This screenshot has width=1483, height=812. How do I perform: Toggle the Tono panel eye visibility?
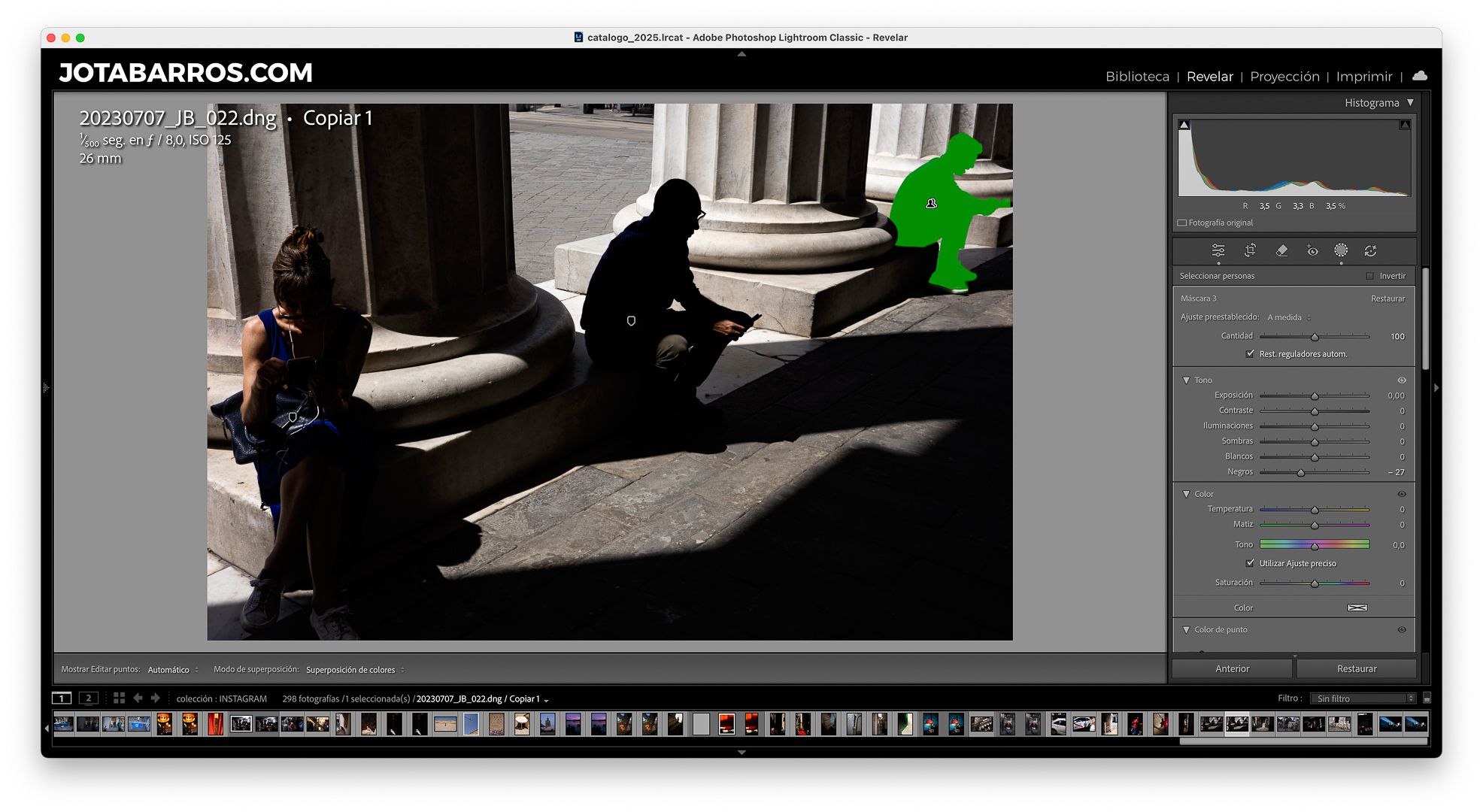(x=1402, y=380)
